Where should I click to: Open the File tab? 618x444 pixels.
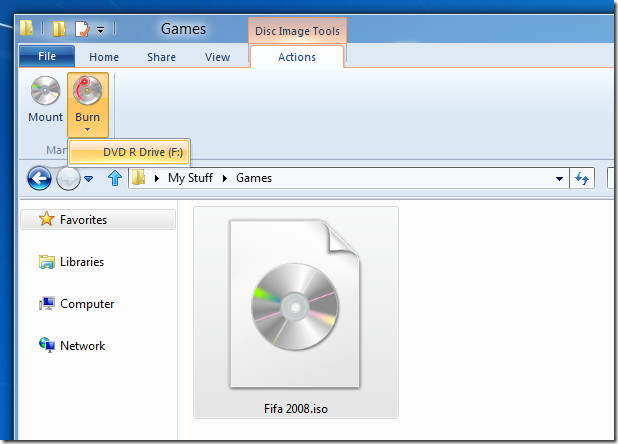[47, 56]
